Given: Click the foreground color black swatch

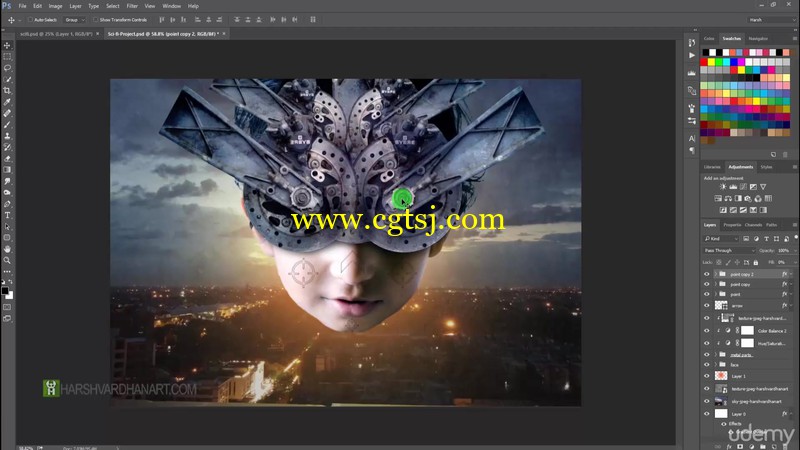Looking at the screenshot, I should coord(5,291).
